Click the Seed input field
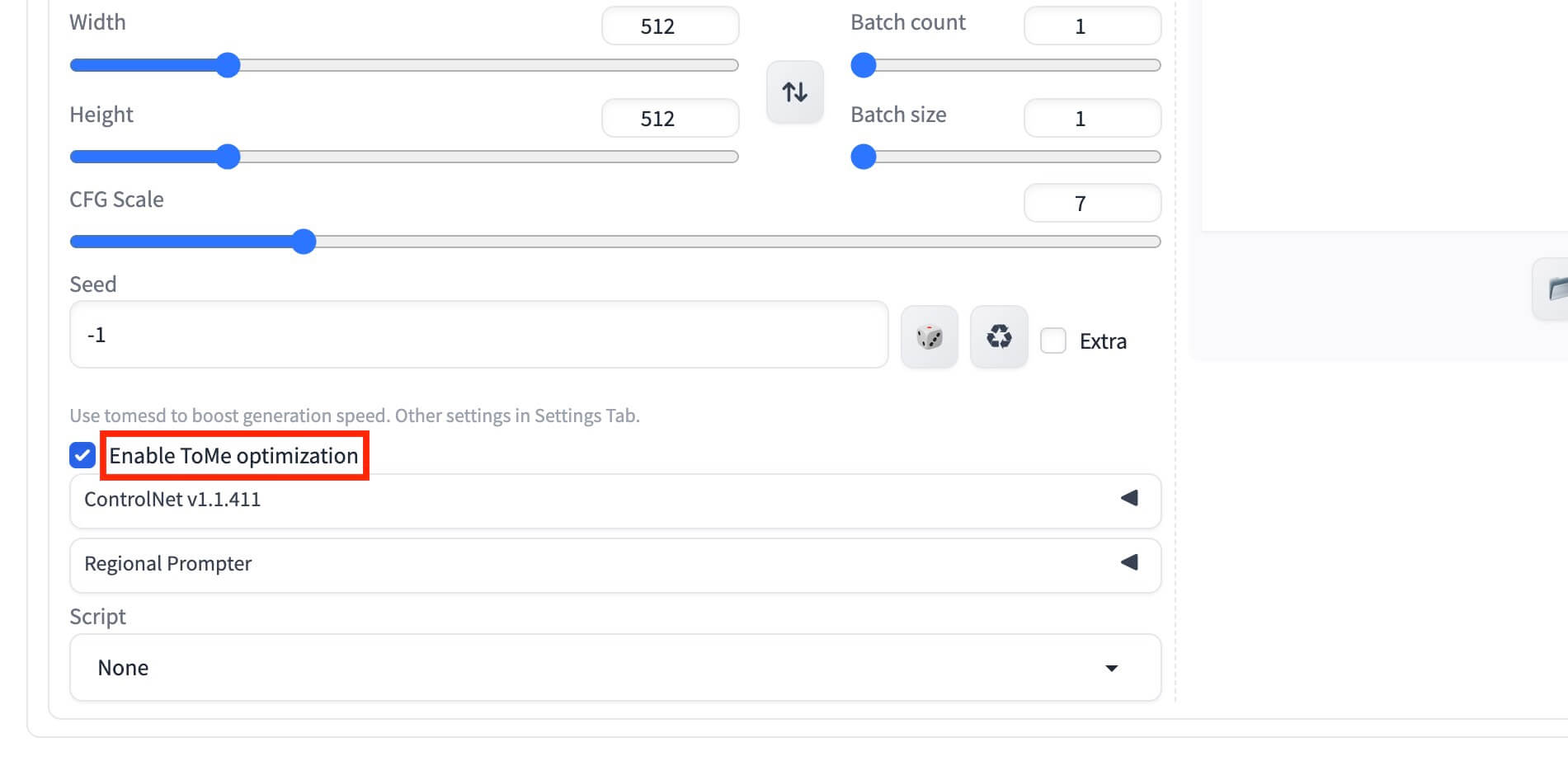Image resolution: width=1568 pixels, height=761 pixels. (x=478, y=335)
